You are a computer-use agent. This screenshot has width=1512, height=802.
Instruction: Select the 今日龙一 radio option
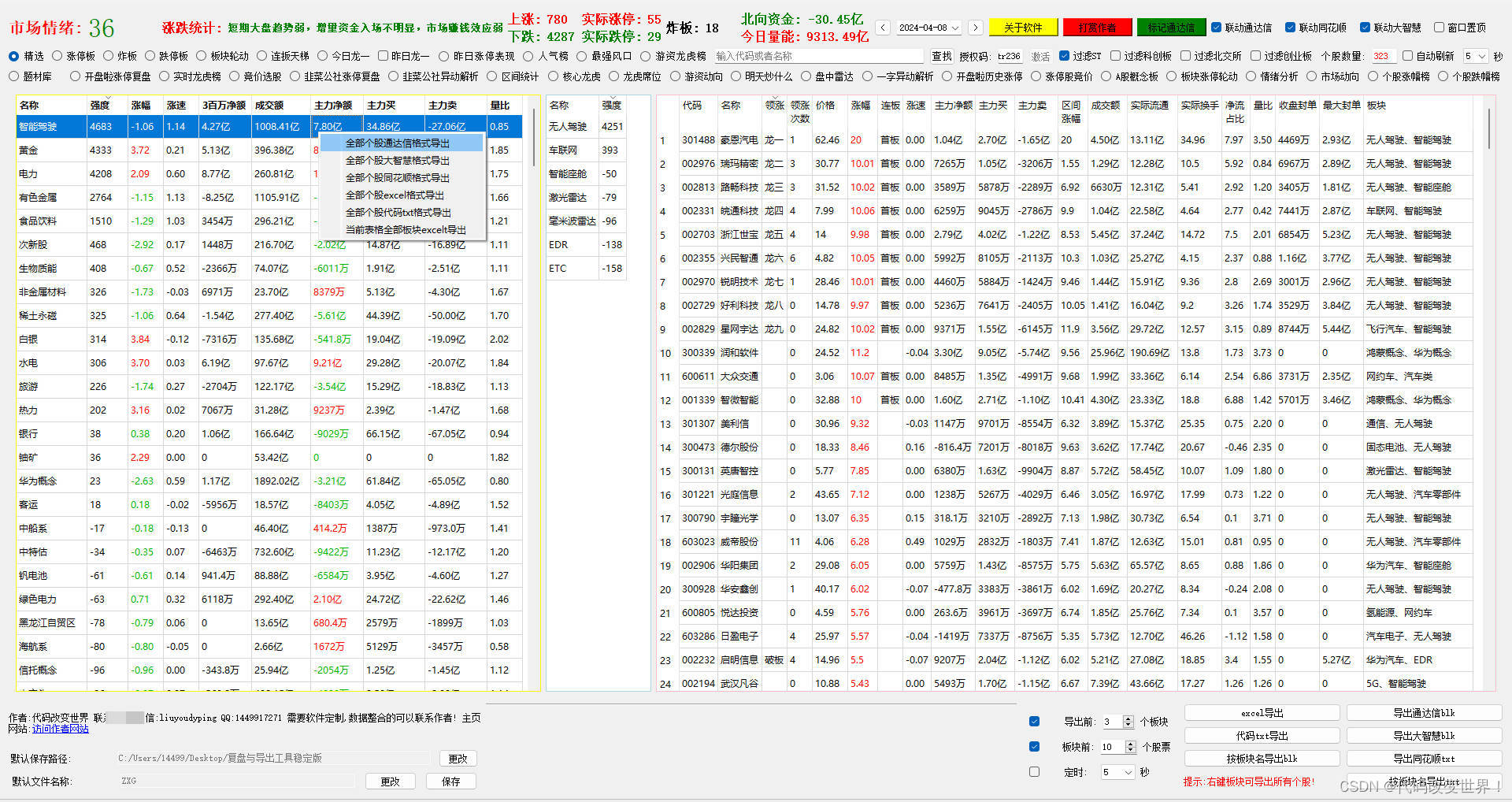pyautogui.click(x=322, y=56)
